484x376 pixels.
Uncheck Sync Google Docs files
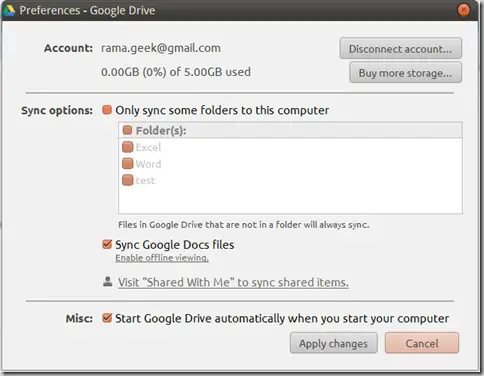point(107,244)
